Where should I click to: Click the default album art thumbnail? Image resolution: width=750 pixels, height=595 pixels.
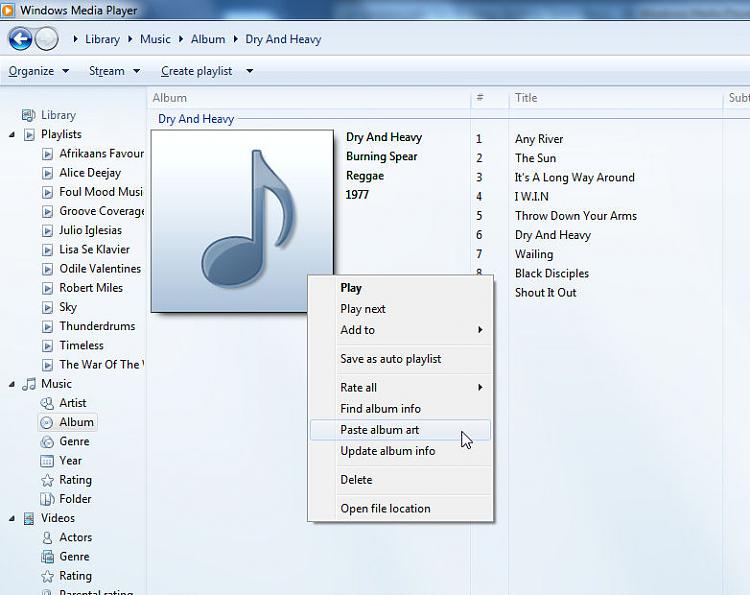[x=242, y=221]
